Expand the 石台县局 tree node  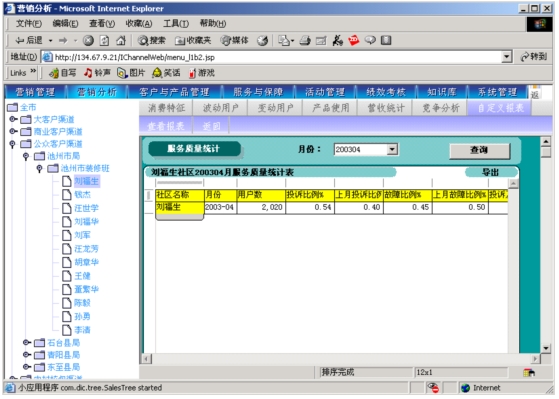tap(26, 343)
